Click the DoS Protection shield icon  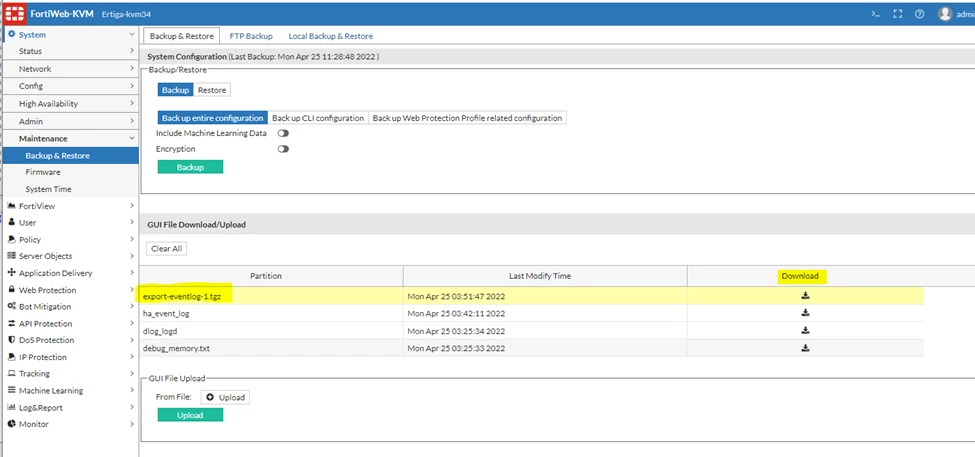pyautogui.click(x=12, y=339)
